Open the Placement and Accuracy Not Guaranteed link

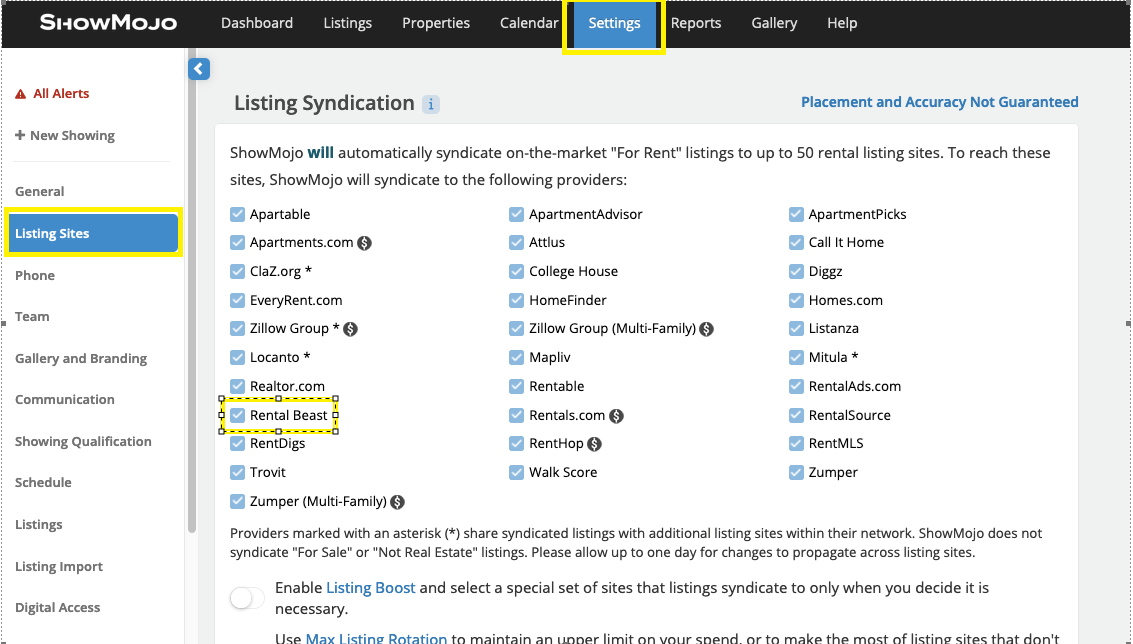tap(939, 101)
